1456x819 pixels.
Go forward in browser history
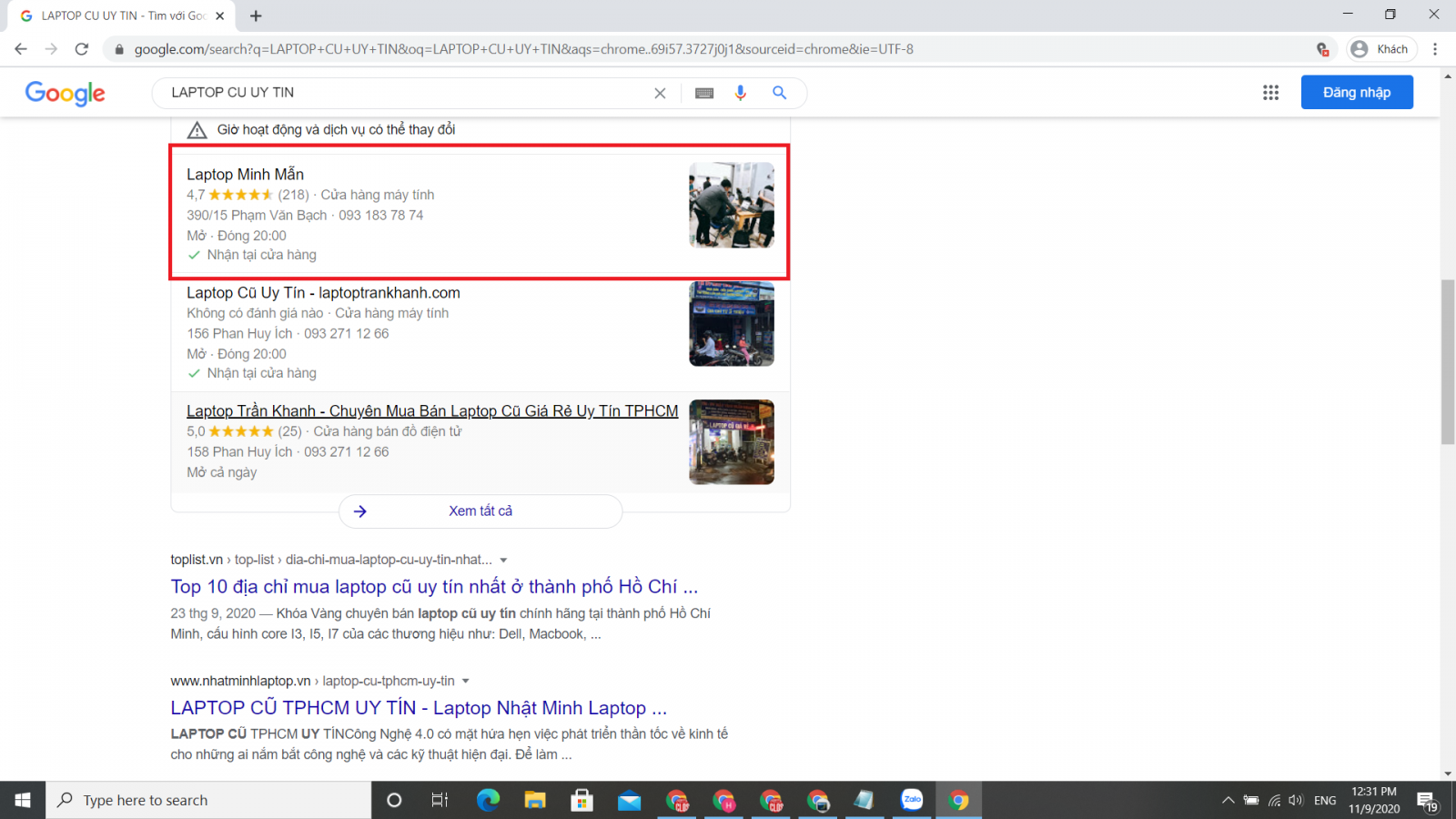coord(51,49)
